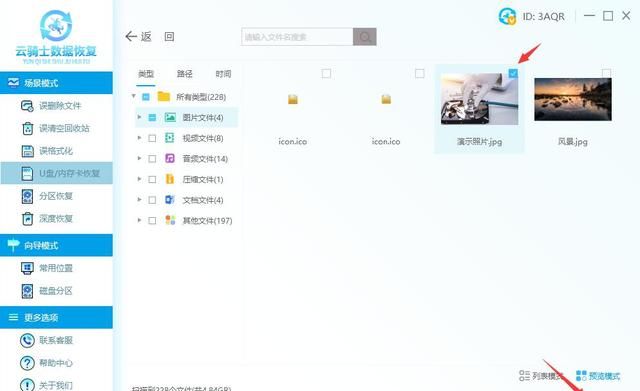This screenshot has height=391, width=640.
Task: Toggle the 图片文件(4) checkbox
Action: 152,118
